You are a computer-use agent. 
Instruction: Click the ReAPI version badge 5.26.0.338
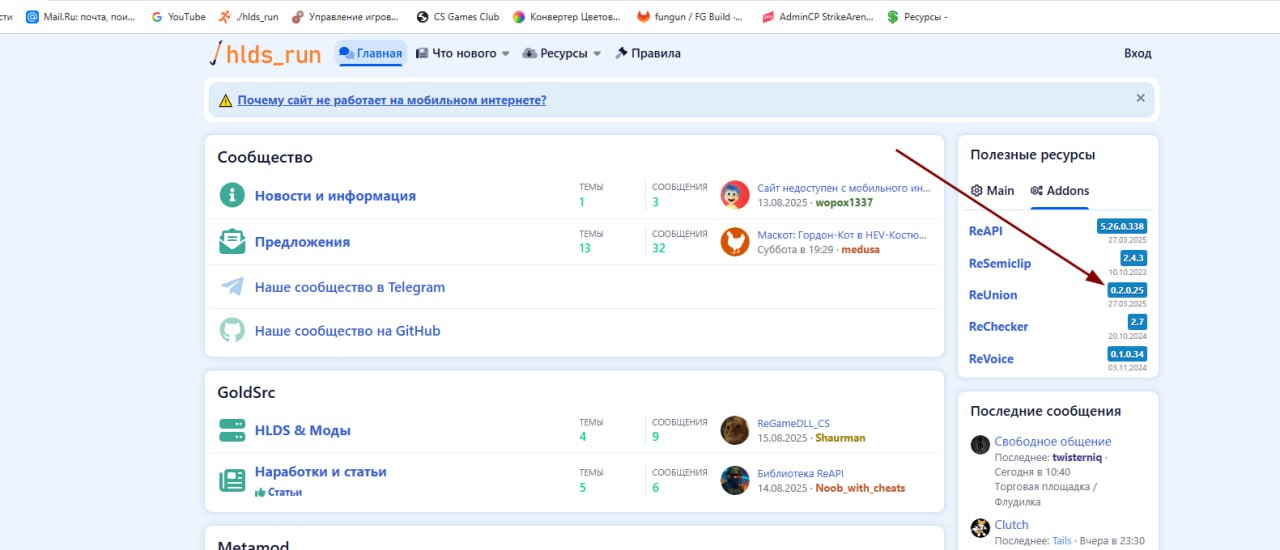(x=1121, y=226)
